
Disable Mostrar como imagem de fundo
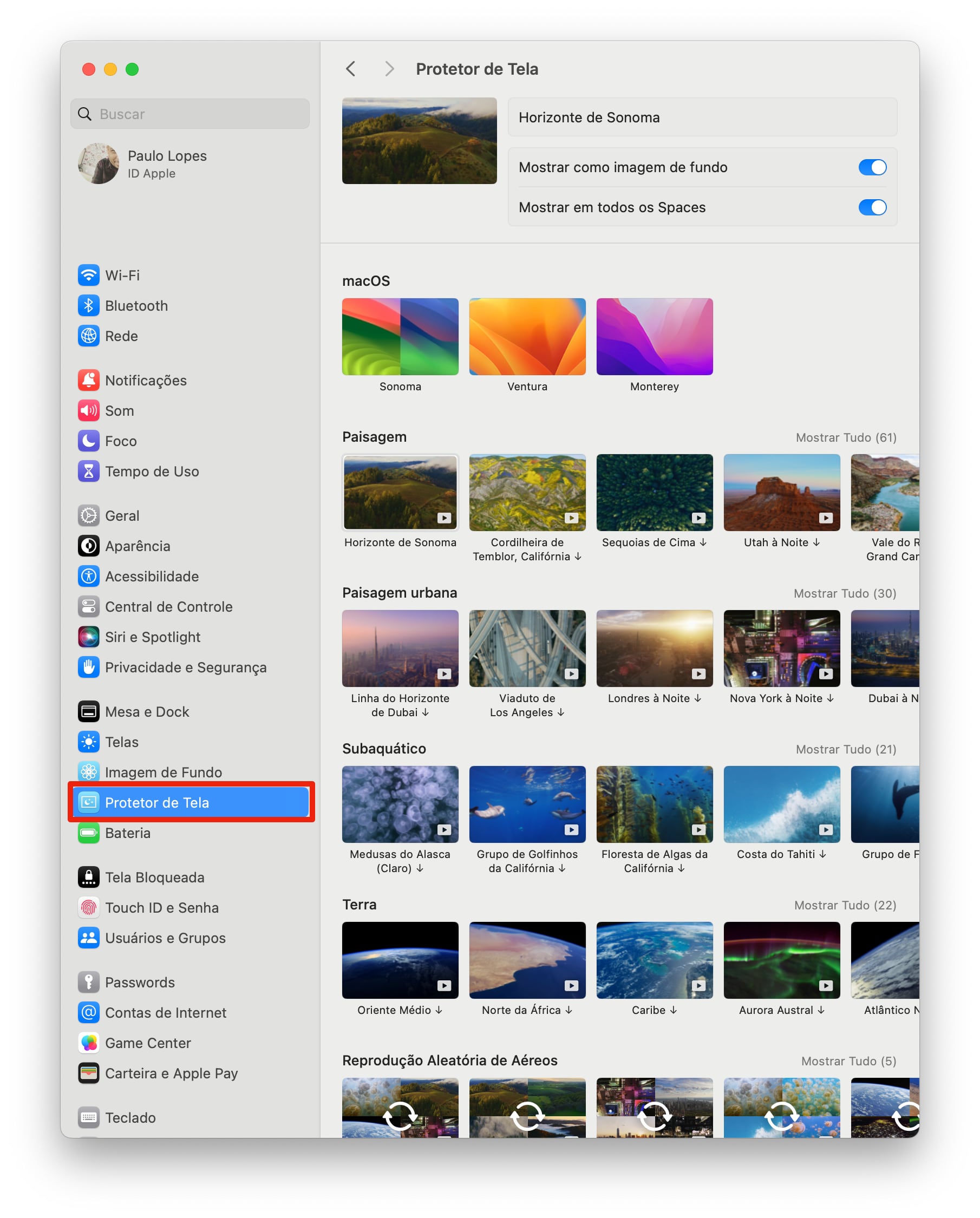click(x=872, y=167)
